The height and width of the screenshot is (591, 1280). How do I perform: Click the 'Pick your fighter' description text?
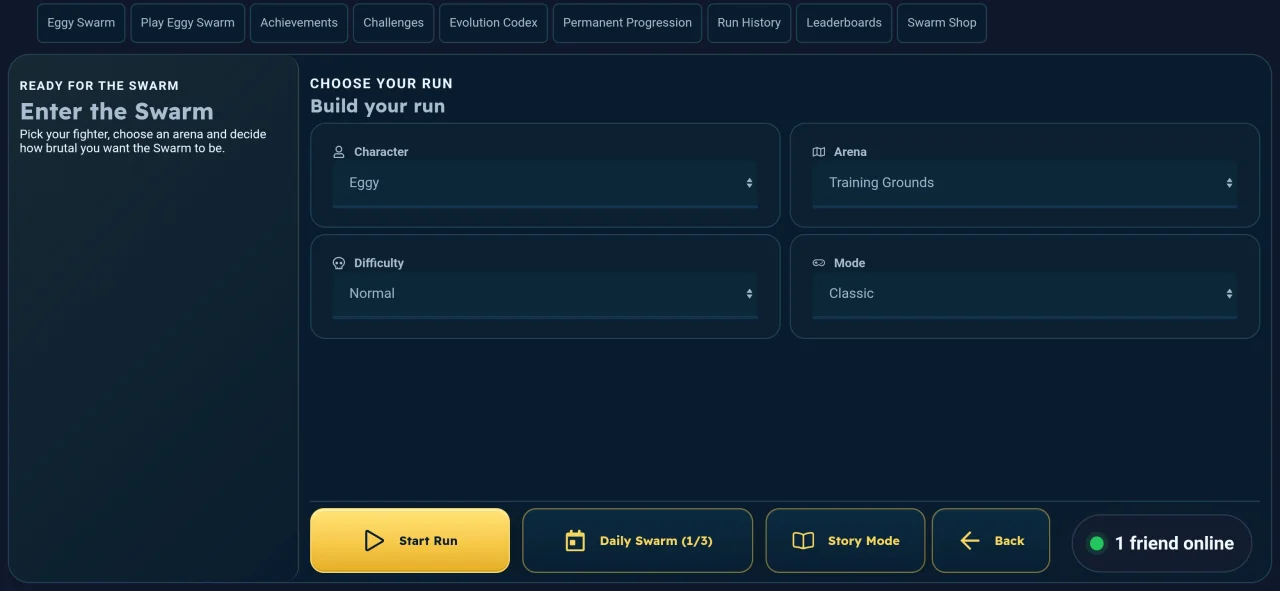pos(143,141)
